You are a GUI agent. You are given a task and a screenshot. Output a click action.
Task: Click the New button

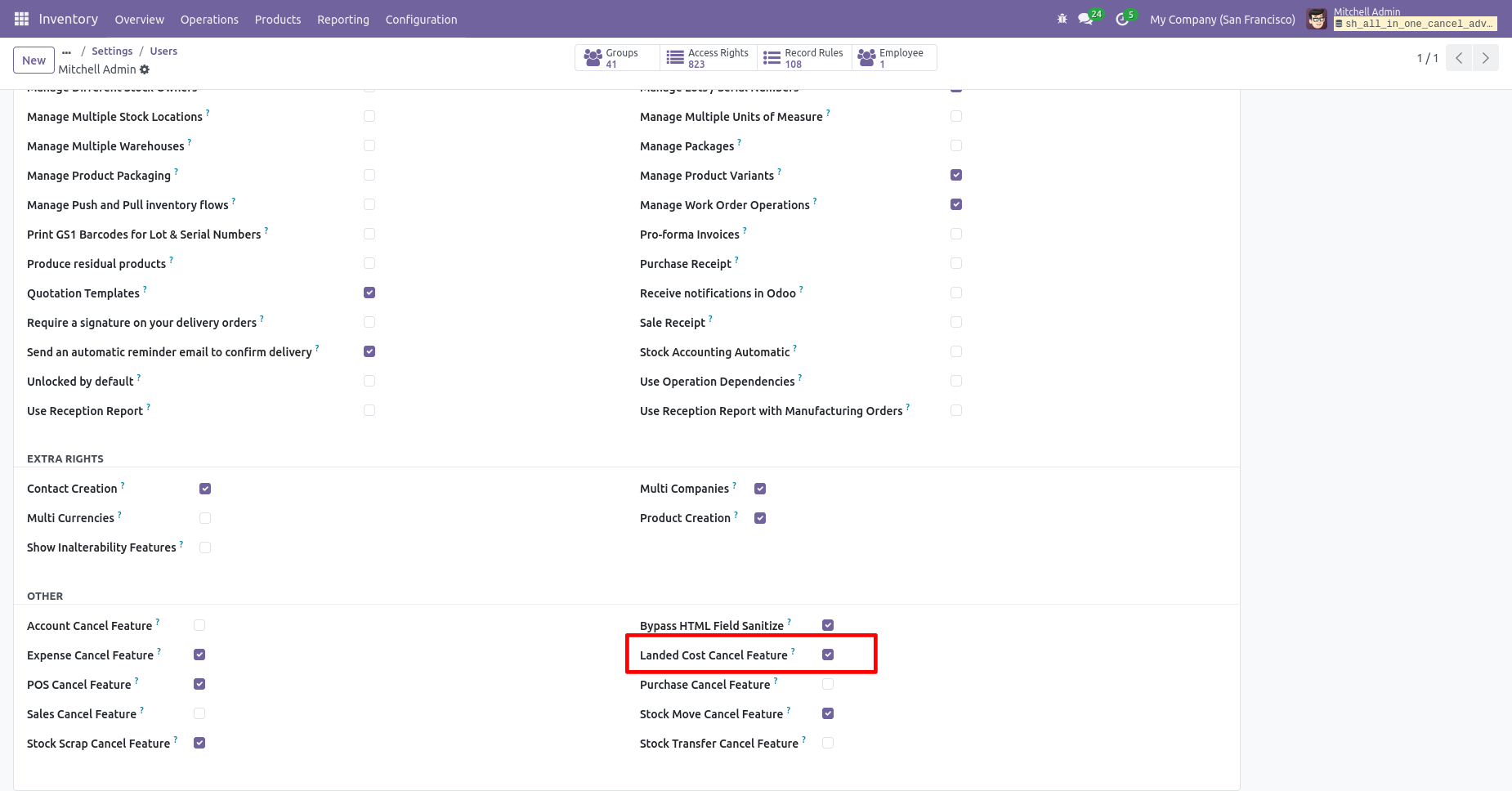pyautogui.click(x=34, y=60)
